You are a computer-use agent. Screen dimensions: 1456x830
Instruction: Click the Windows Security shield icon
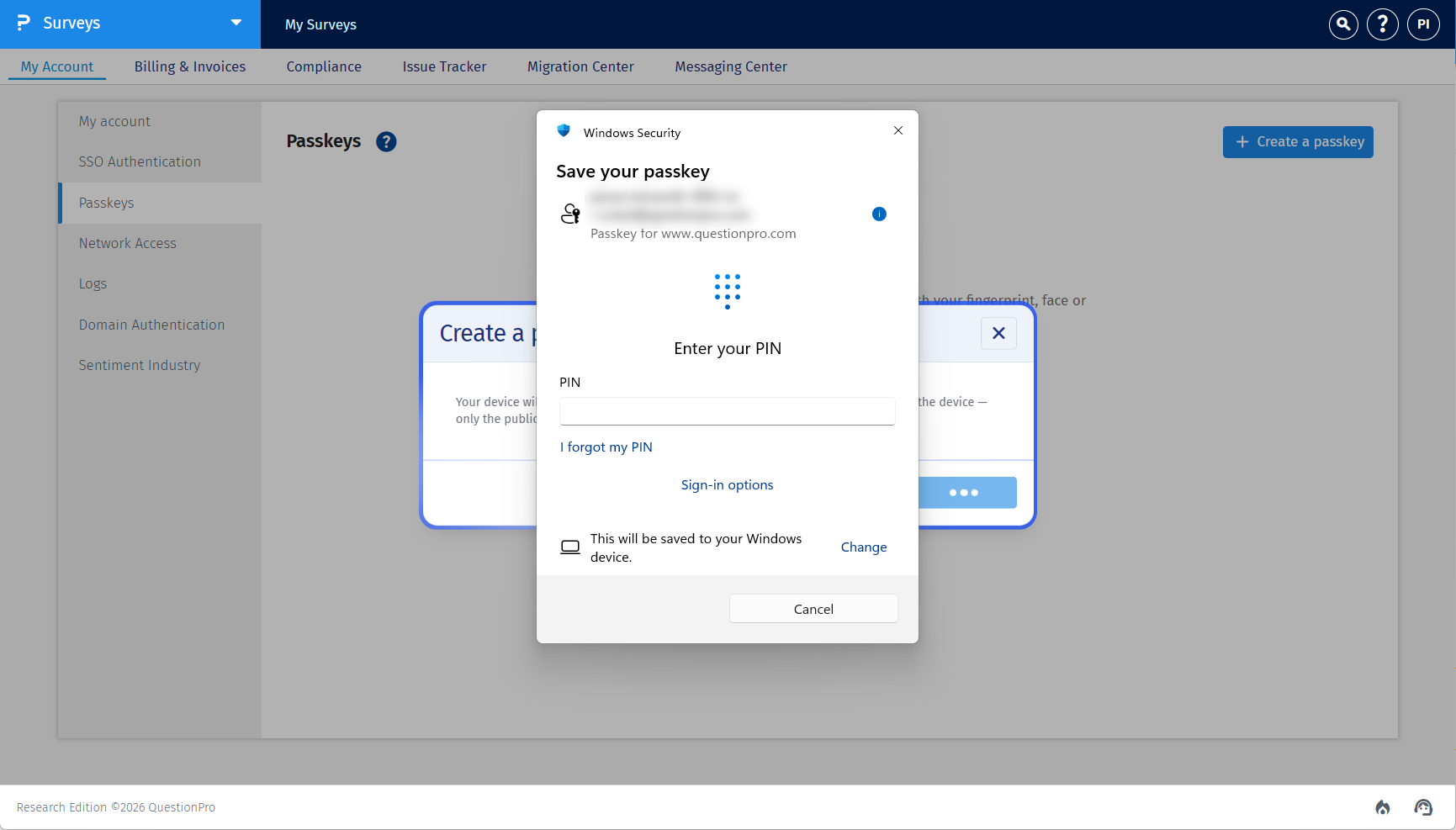point(564,131)
